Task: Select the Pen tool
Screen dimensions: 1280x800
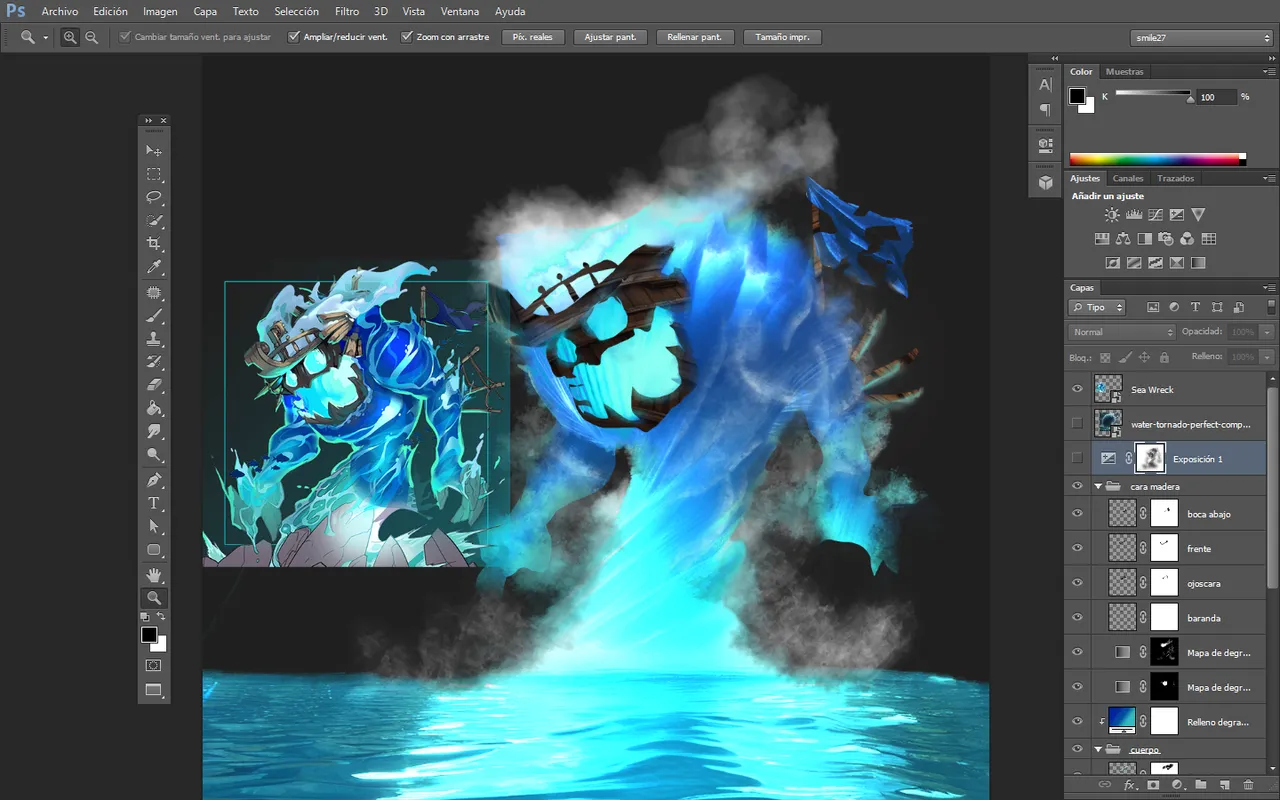Action: click(x=154, y=480)
